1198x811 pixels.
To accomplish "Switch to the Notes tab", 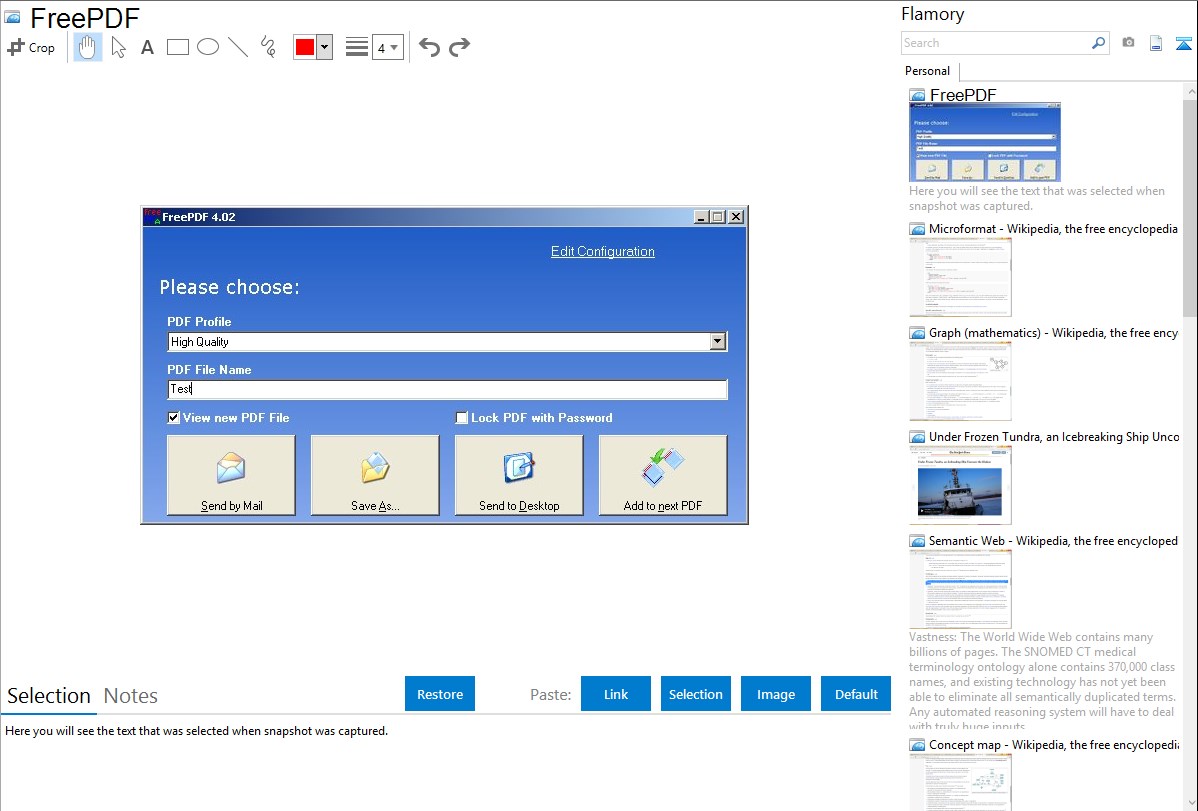I will pos(131,696).
